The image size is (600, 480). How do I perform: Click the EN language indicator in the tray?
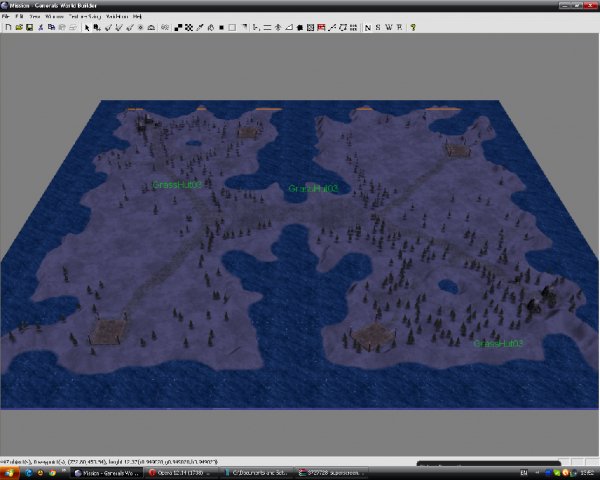(524, 473)
